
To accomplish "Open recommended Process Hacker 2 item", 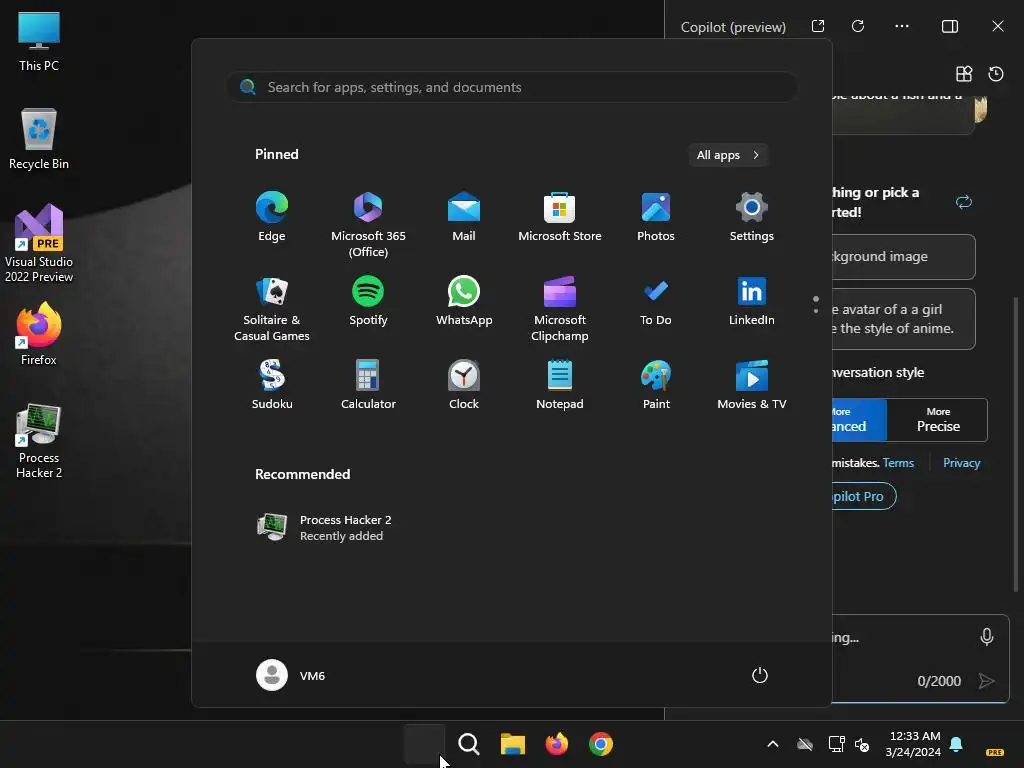I will point(325,528).
